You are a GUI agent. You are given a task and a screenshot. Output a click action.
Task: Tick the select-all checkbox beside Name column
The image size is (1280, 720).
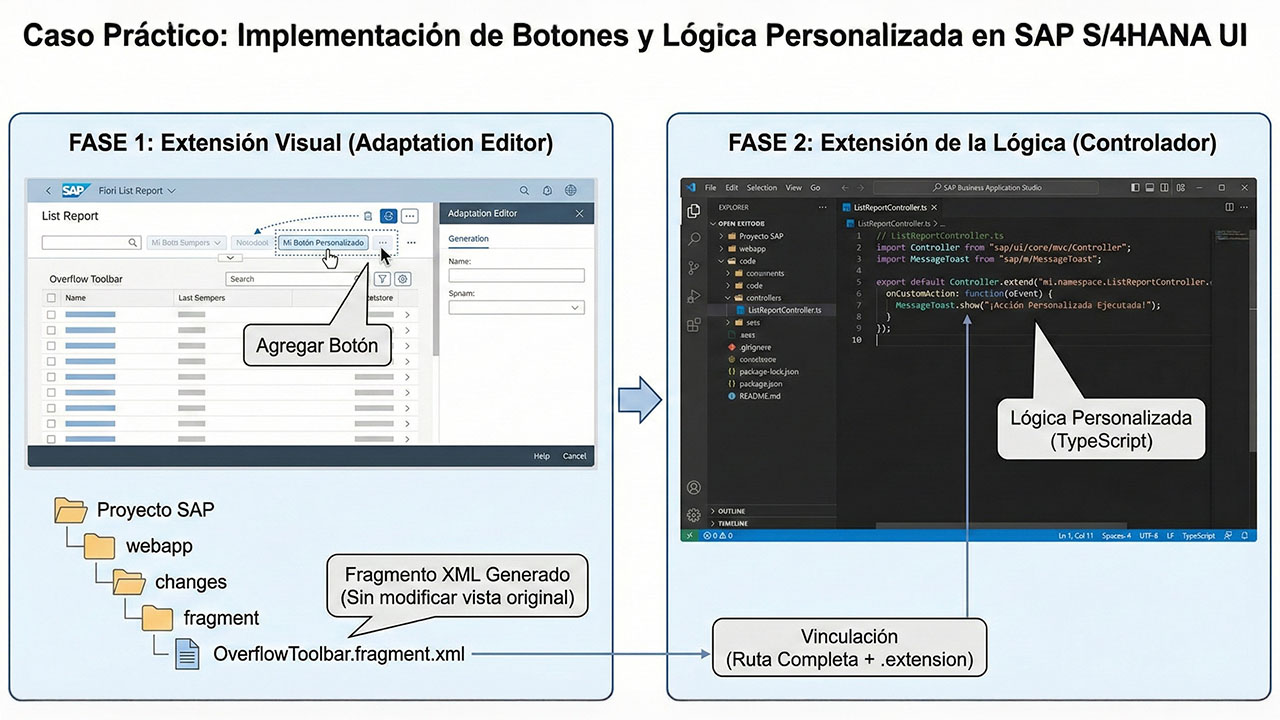tap(52, 298)
